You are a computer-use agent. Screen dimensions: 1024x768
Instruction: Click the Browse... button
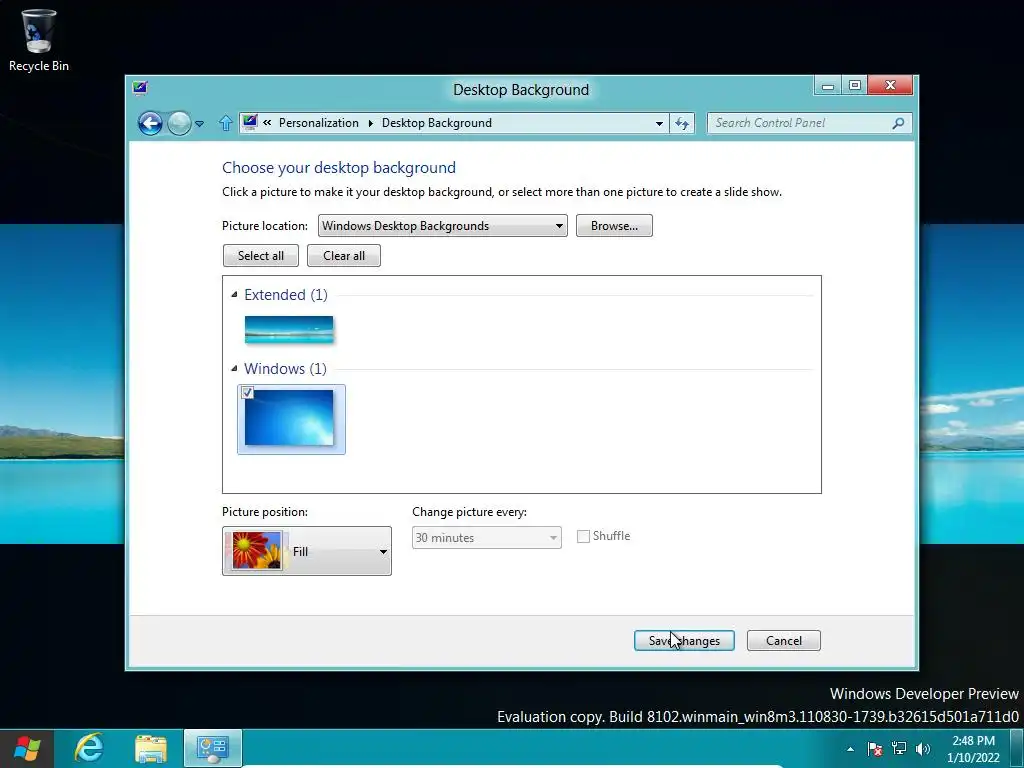[x=614, y=225]
